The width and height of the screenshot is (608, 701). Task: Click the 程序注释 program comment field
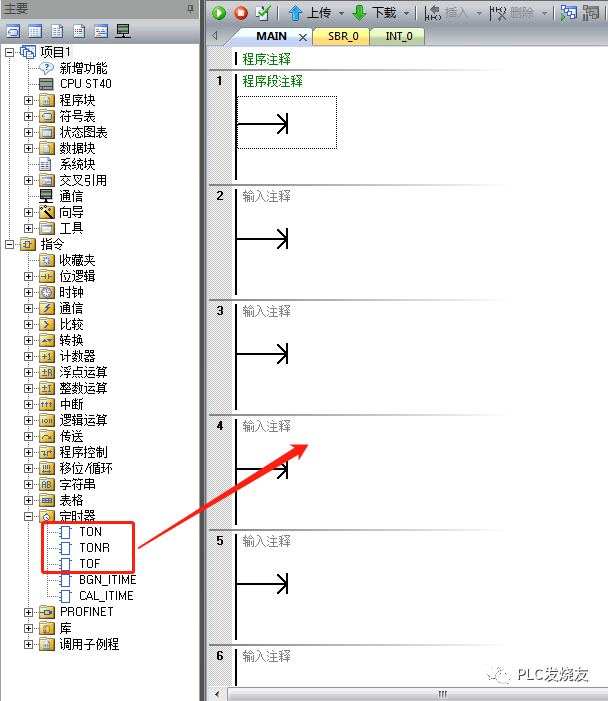pyautogui.click(x=266, y=59)
